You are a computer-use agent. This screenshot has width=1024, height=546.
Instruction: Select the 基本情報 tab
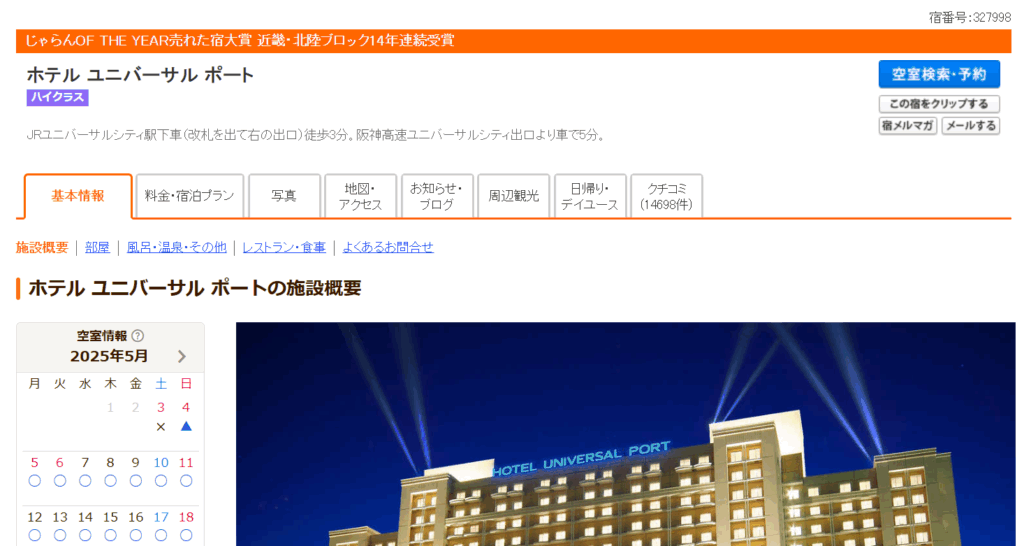click(78, 196)
